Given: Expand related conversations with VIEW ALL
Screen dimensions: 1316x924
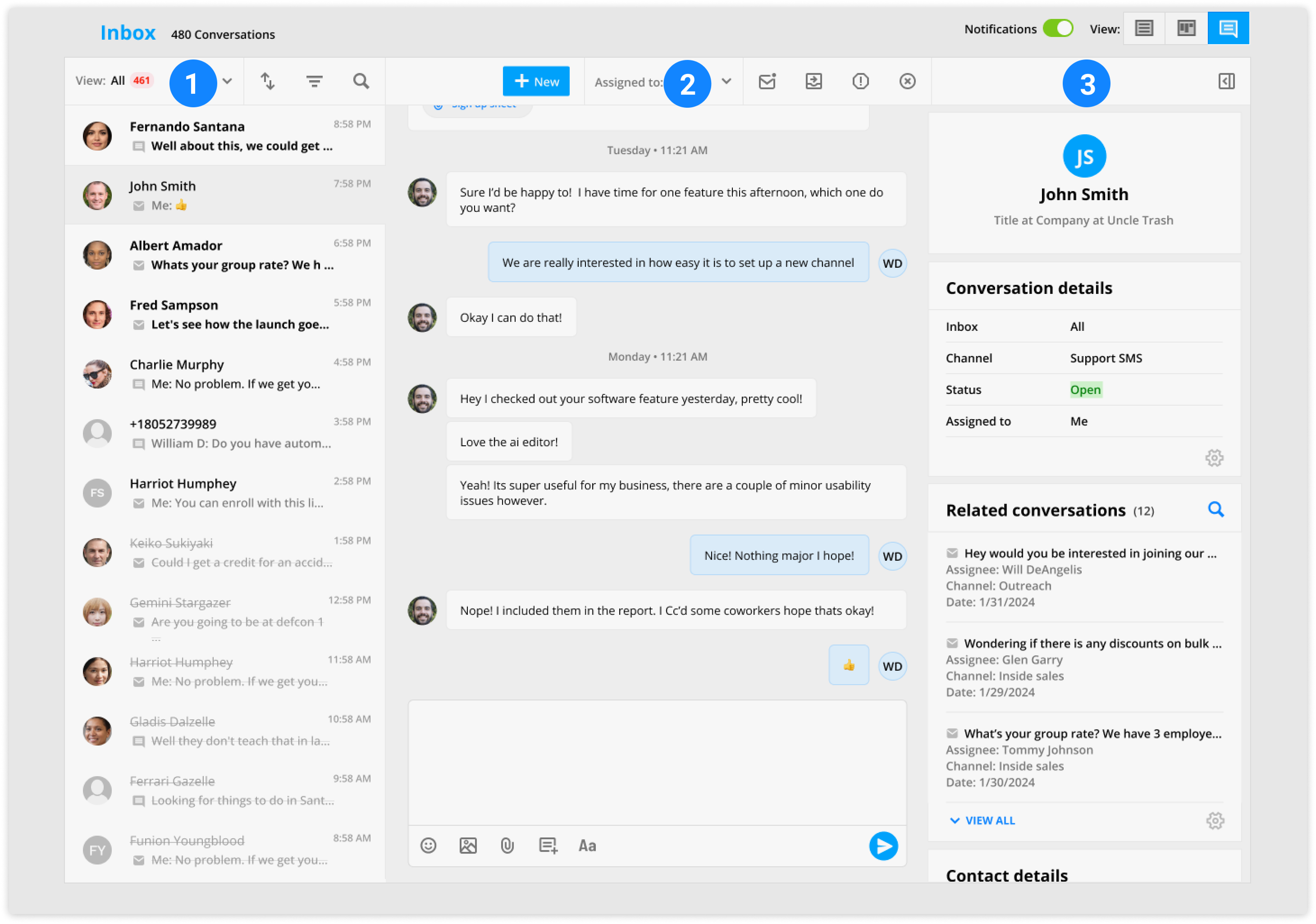Looking at the screenshot, I should pos(982,820).
